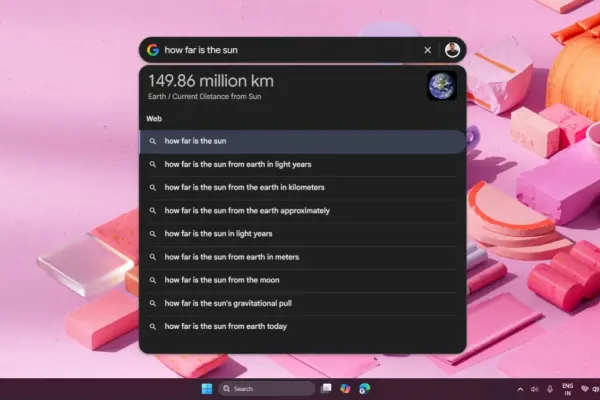
Task: Click the microphone tray icon
Action: pyautogui.click(x=550, y=389)
